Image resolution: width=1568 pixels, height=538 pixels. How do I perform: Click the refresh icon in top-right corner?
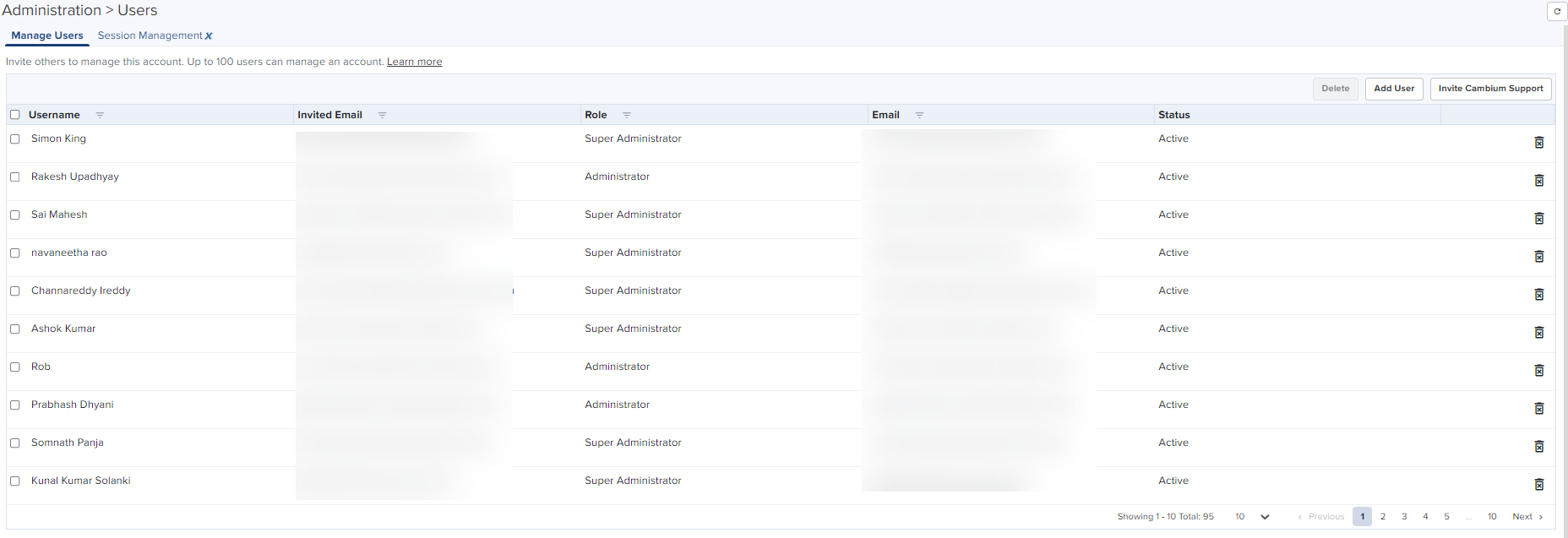1557,11
